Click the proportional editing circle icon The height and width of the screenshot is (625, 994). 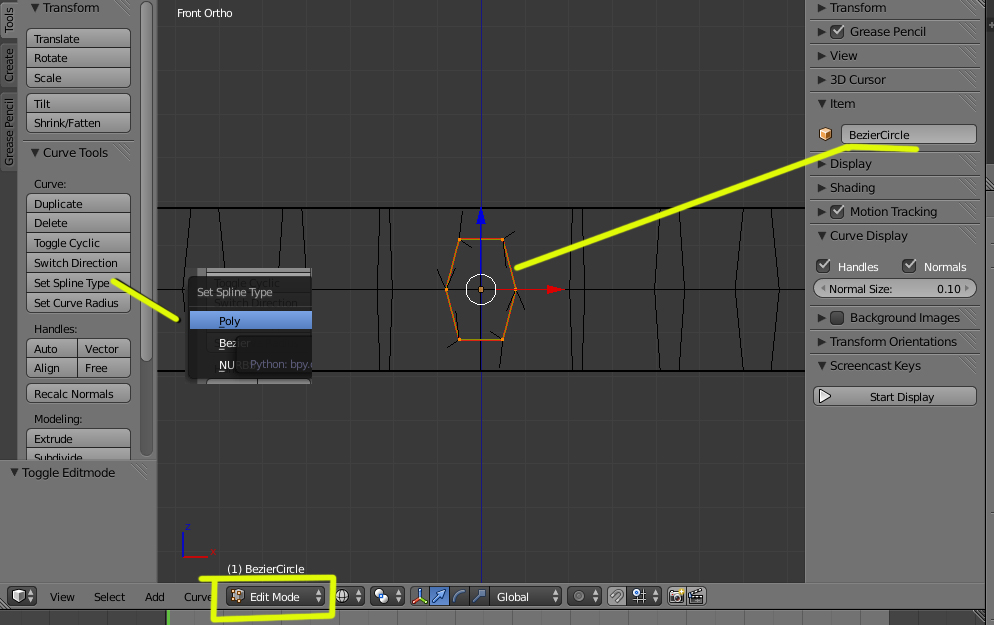578,596
